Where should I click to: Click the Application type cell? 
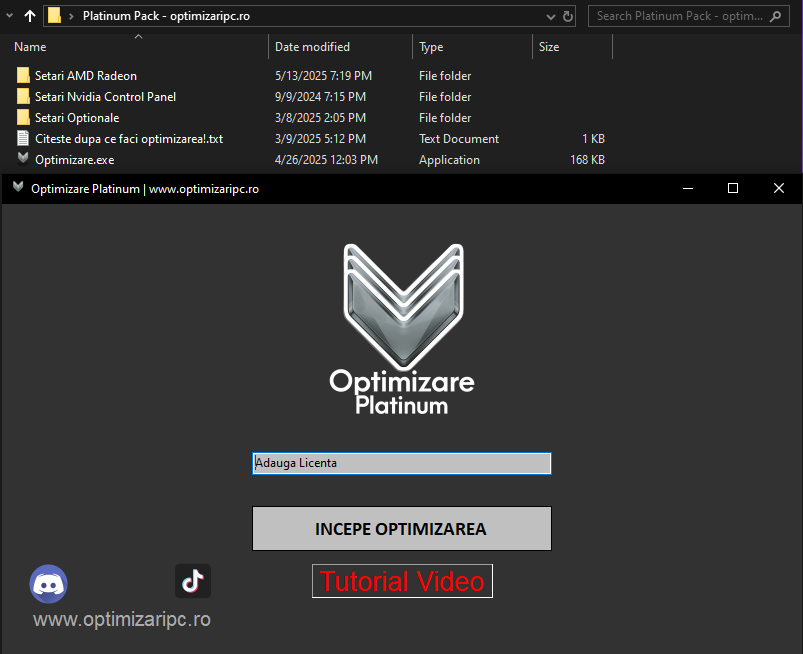click(x=449, y=160)
